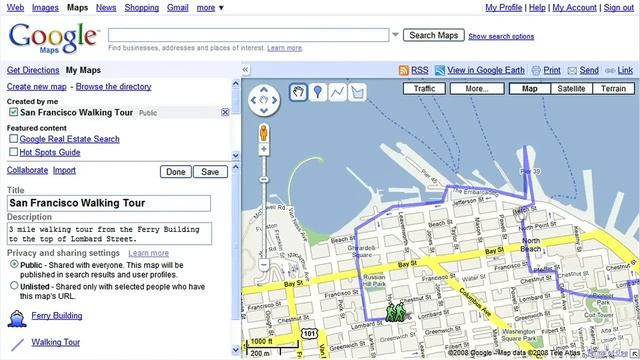
Task: Uncheck San Francisco Walking Tour checkbox
Action: 13,112
